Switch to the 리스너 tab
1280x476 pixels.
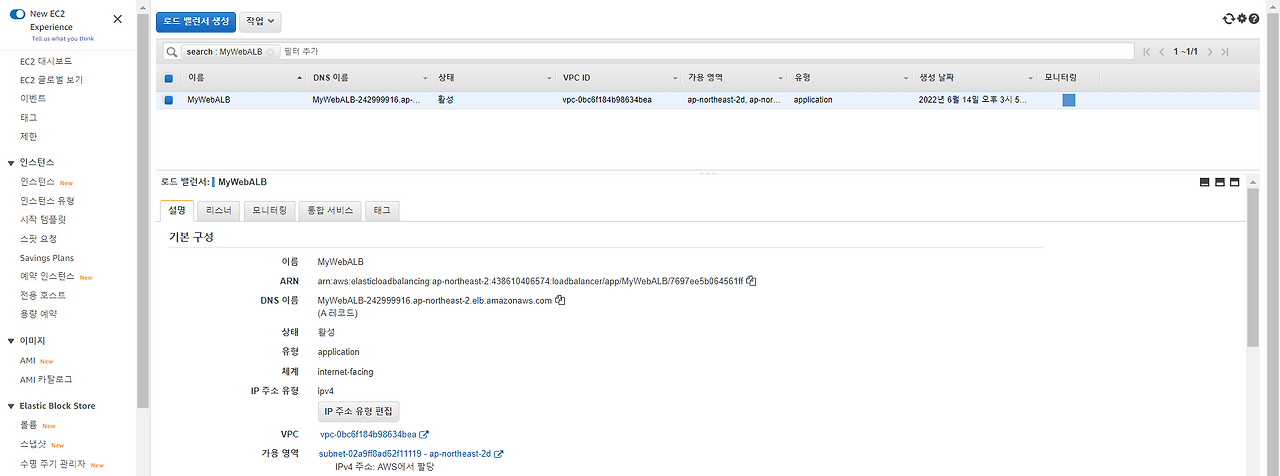218,210
